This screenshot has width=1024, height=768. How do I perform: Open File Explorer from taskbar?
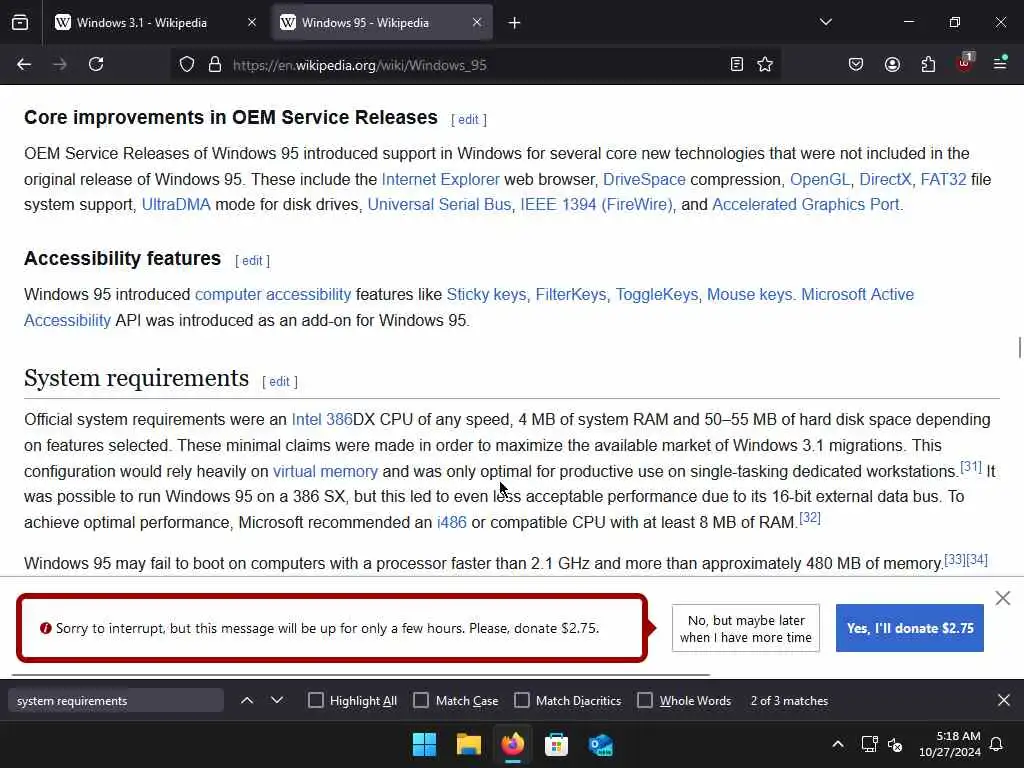(469, 744)
